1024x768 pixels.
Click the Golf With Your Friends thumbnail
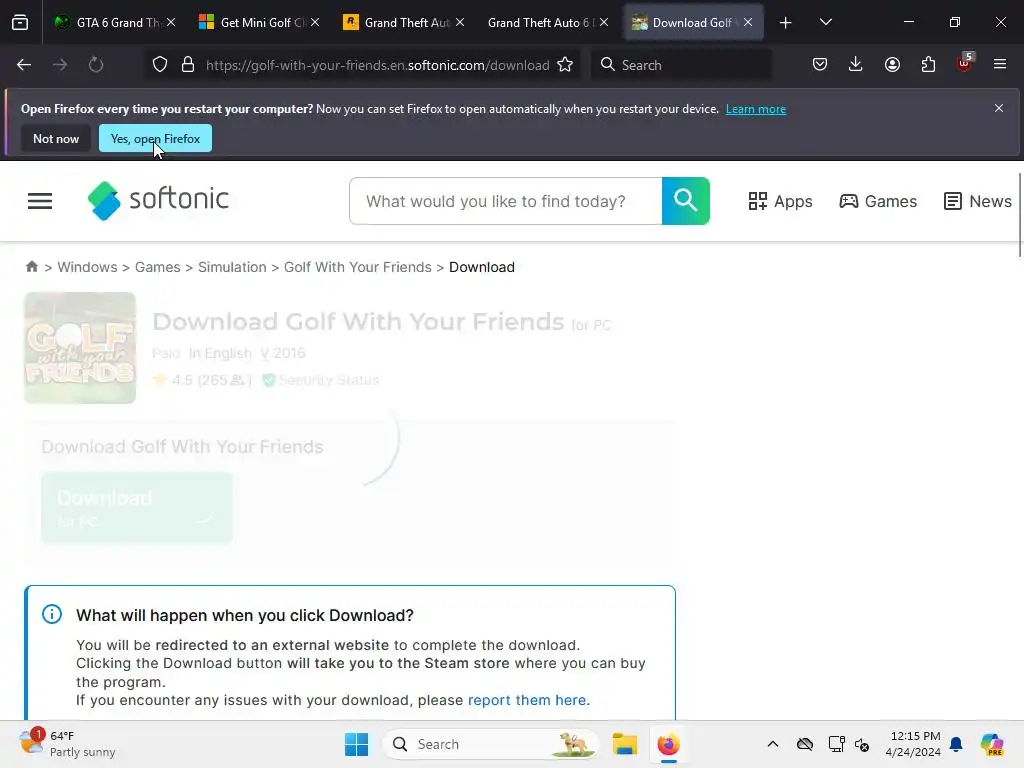[x=80, y=347]
